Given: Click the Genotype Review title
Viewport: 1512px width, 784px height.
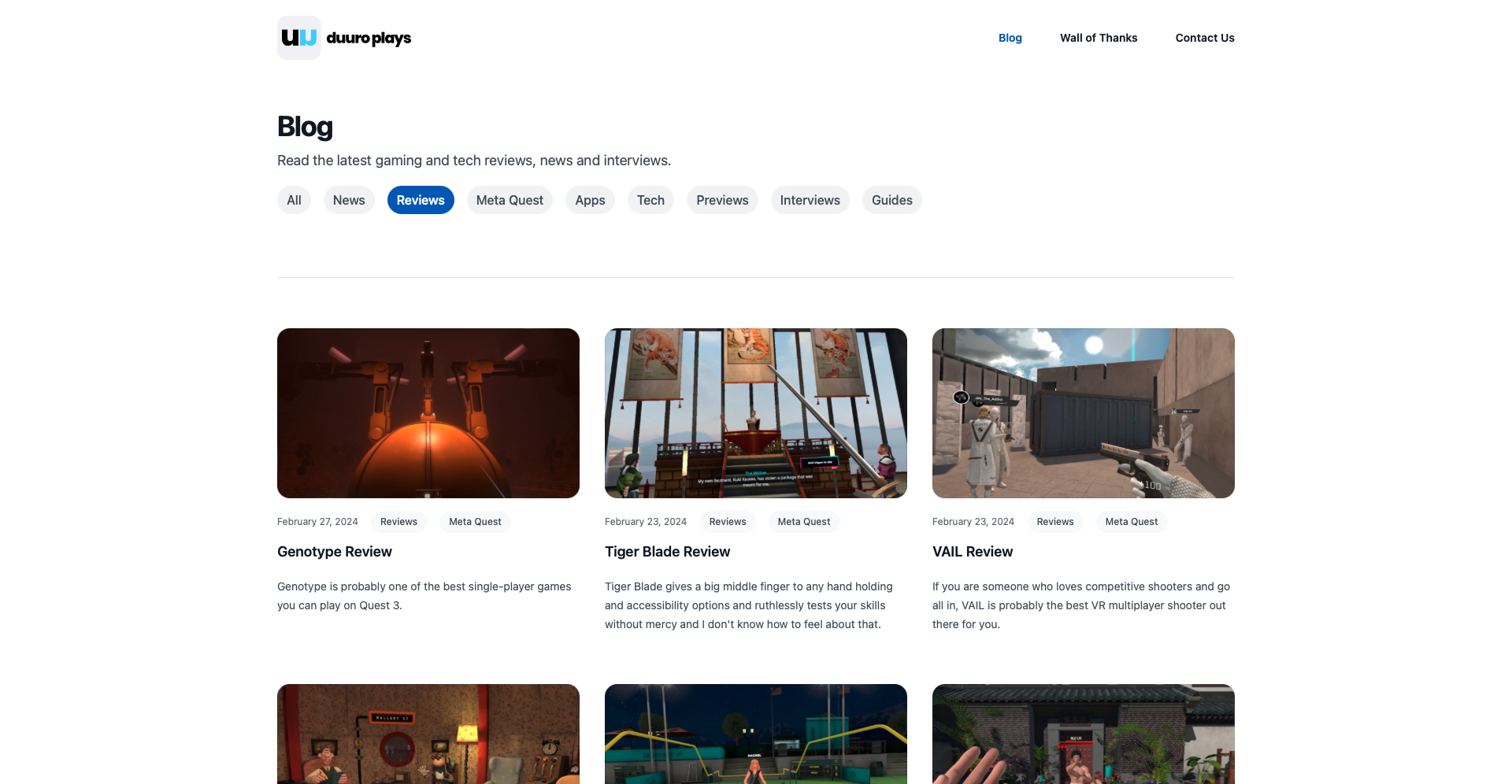Looking at the screenshot, I should pos(335,552).
